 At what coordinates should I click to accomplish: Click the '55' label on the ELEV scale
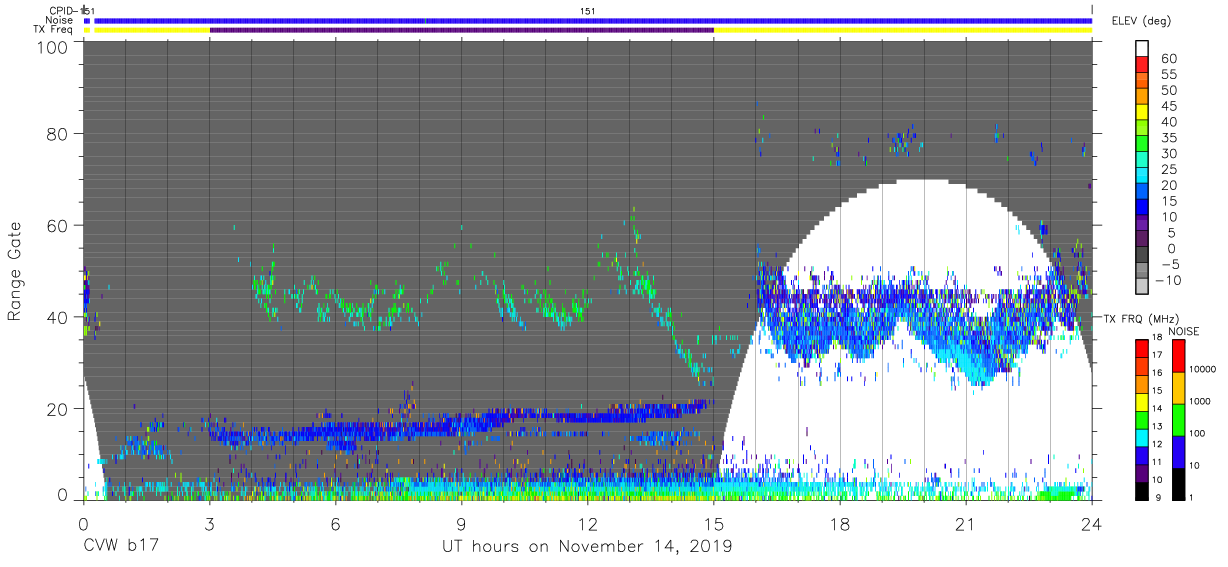tap(1168, 75)
